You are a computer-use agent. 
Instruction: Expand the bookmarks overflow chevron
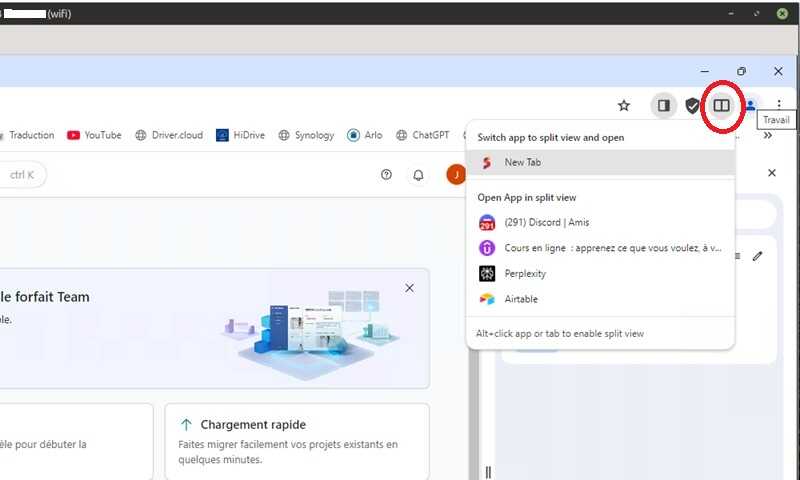(767, 136)
